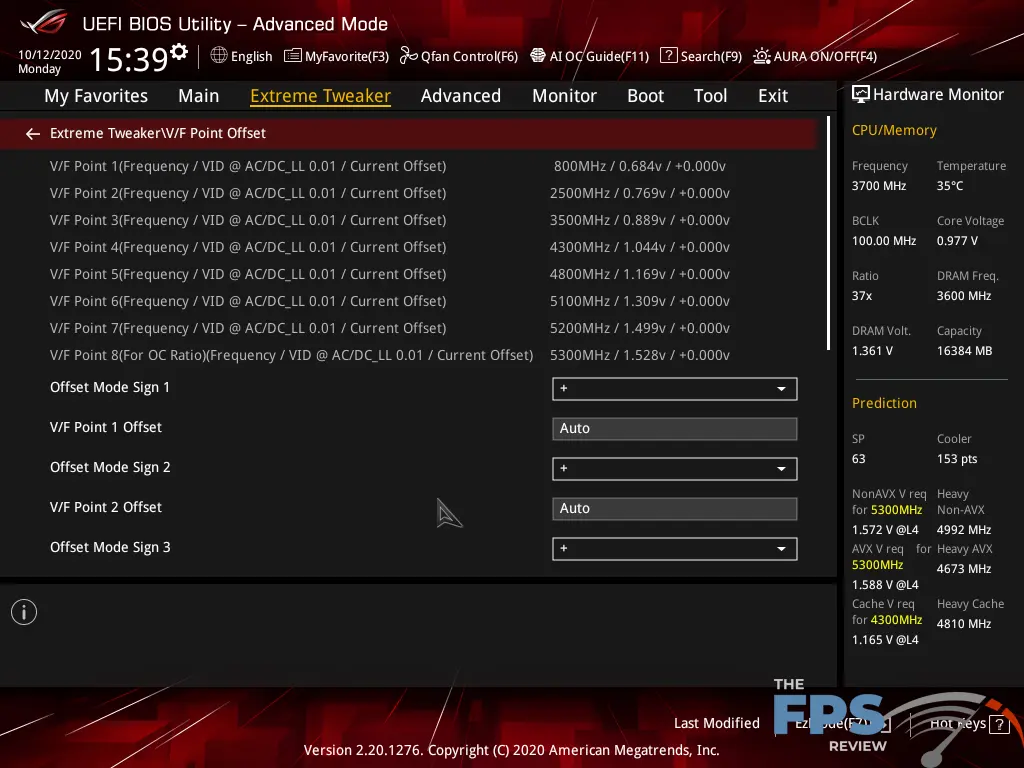Click the Prediction heading
1024x768 pixels.
pyautogui.click(x=884, y=403)
